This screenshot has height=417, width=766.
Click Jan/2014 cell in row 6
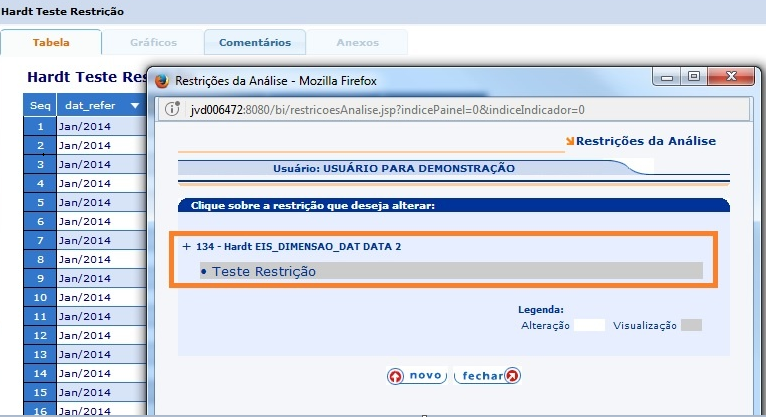[x=102, y=222]
